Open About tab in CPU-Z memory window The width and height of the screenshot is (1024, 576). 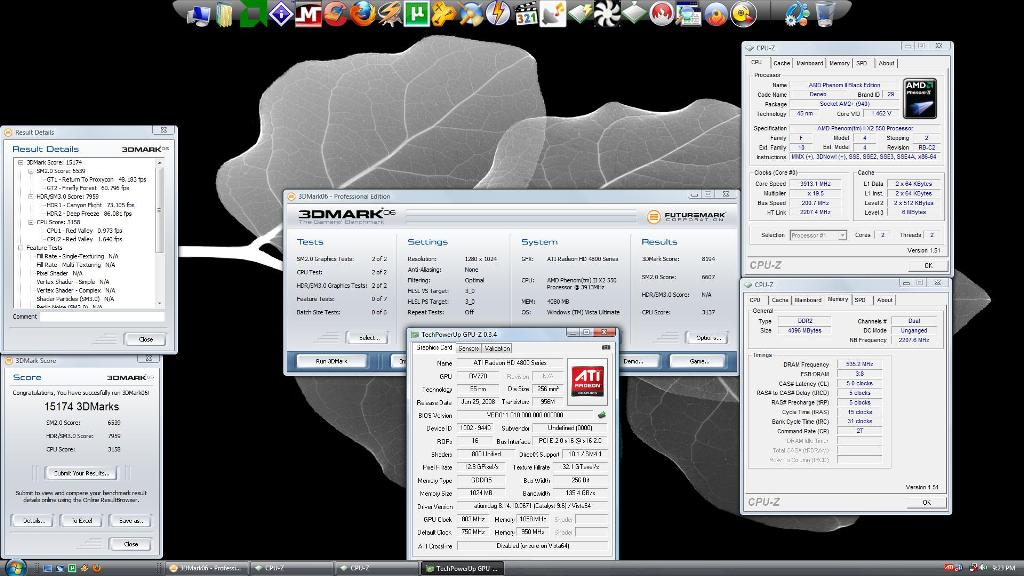884,300
